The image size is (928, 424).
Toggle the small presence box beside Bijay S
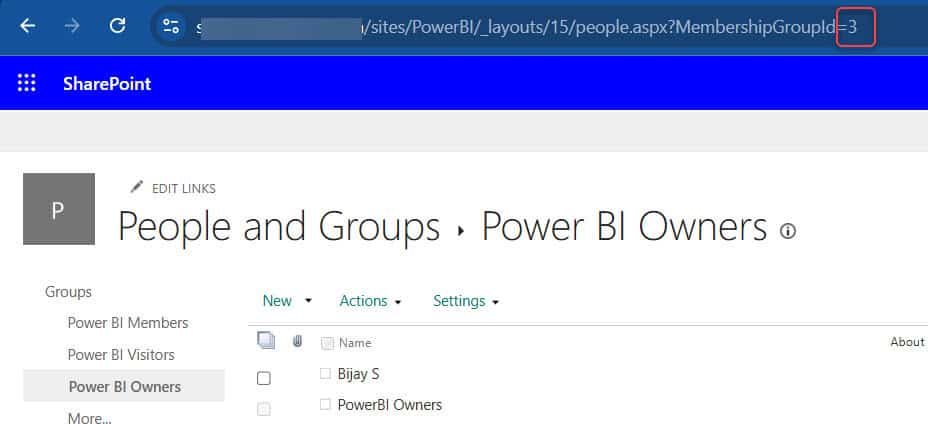(x=325, y=373)
